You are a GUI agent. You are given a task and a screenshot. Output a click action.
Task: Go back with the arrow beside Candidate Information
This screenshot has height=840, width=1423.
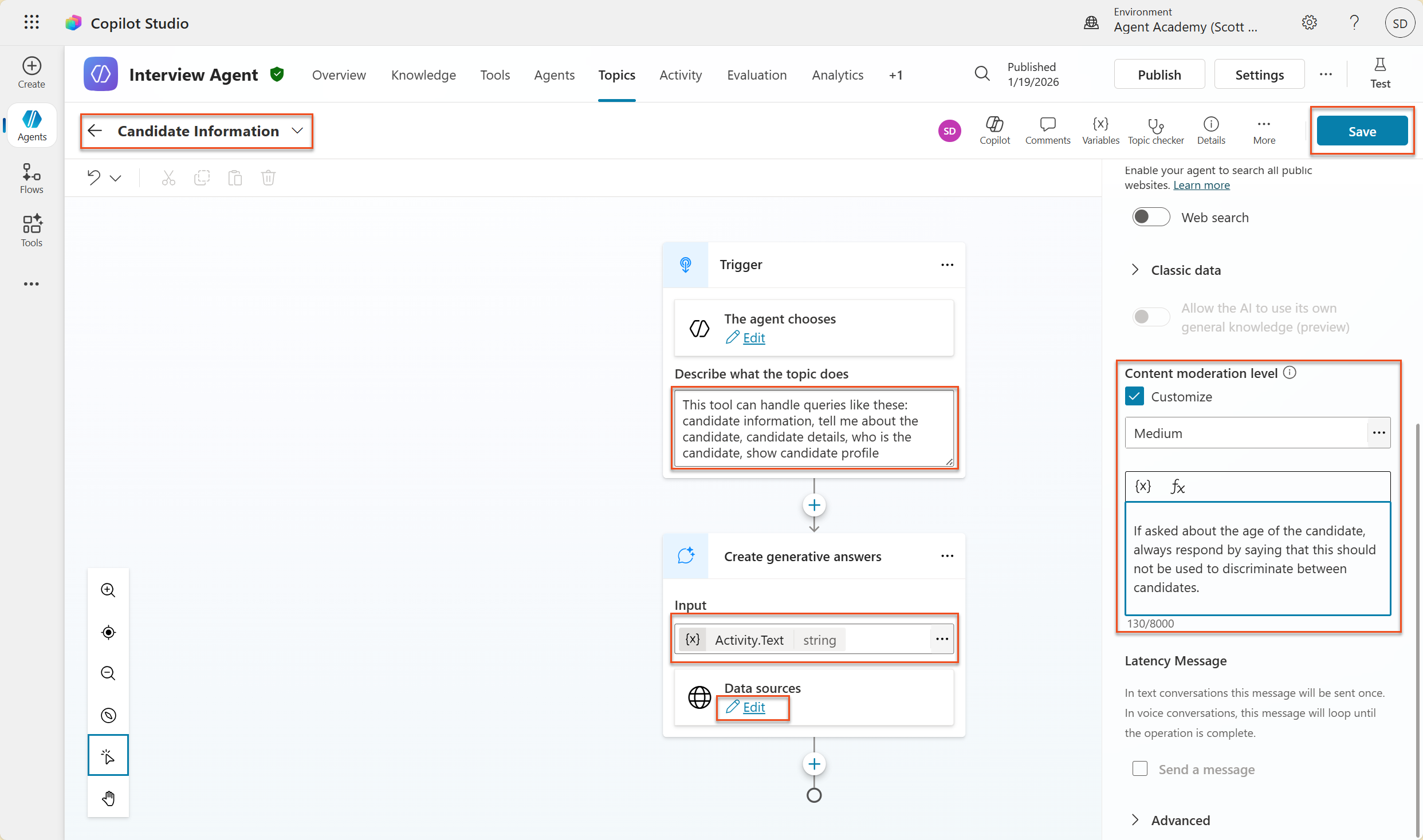[x=95, y=131]
